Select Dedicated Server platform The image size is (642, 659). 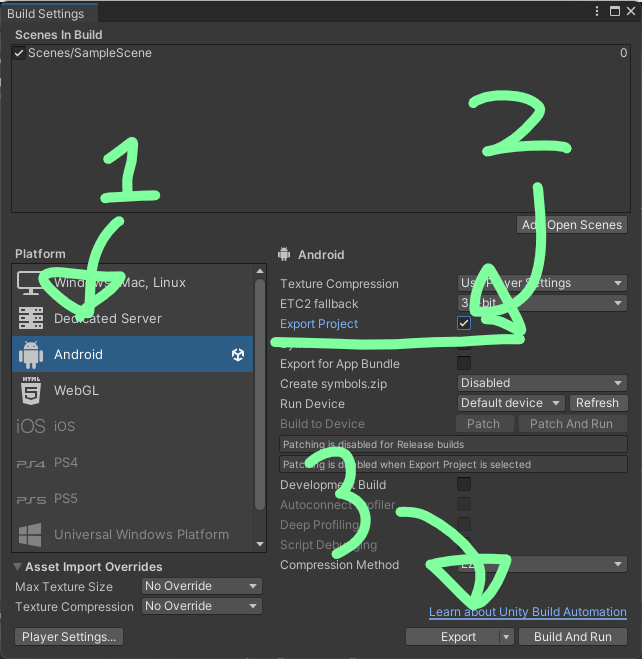132,318
